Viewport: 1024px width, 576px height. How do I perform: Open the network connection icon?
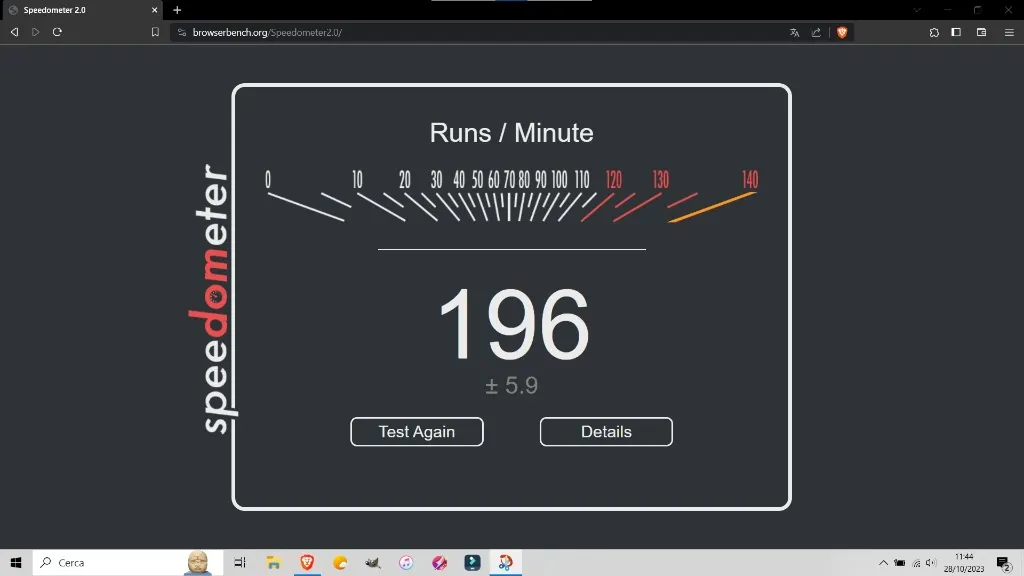pyautogui.click(x=916, y=563)
